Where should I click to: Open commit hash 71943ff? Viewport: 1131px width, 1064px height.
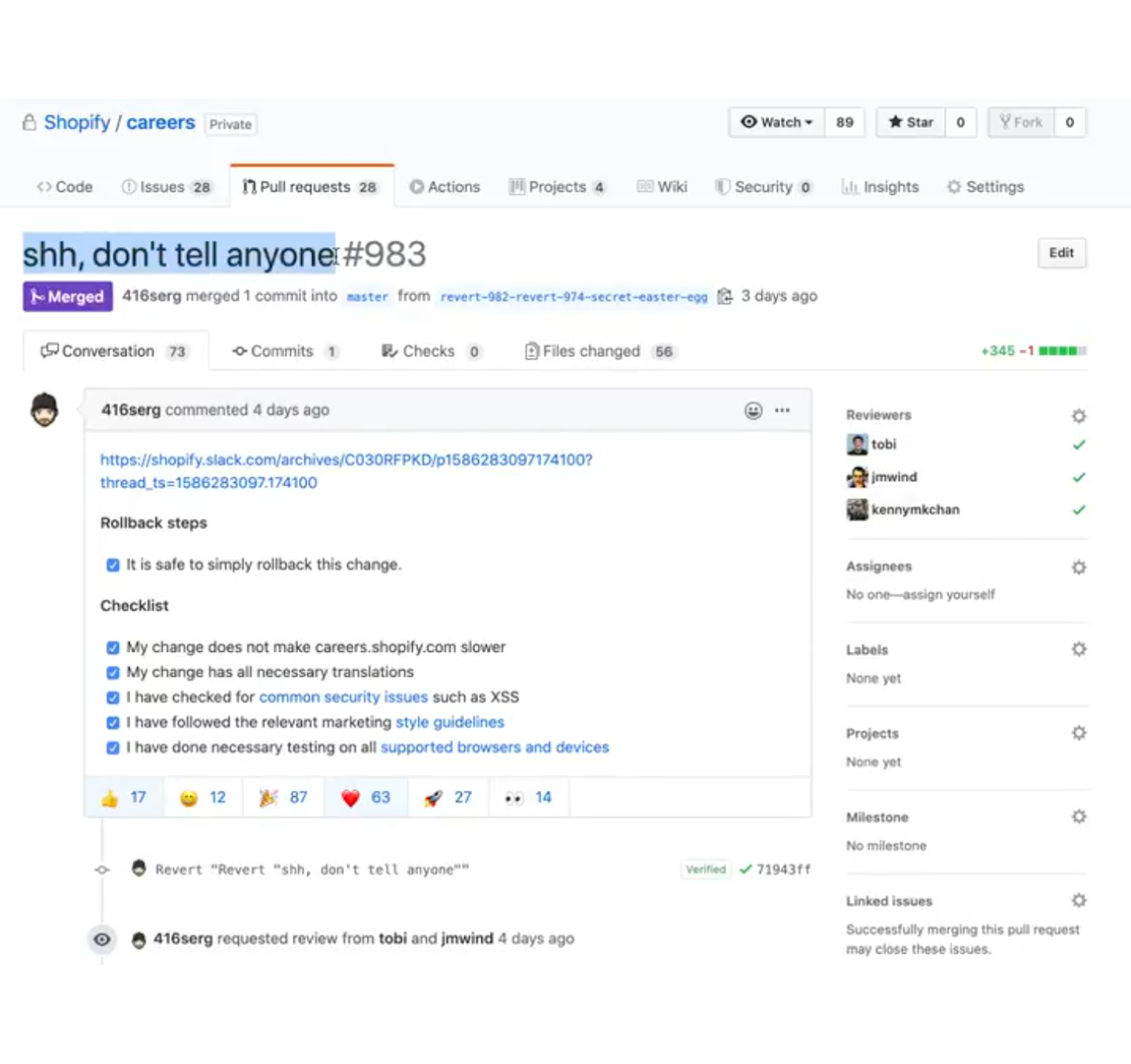pyautogui.click(x=783, y=869)
